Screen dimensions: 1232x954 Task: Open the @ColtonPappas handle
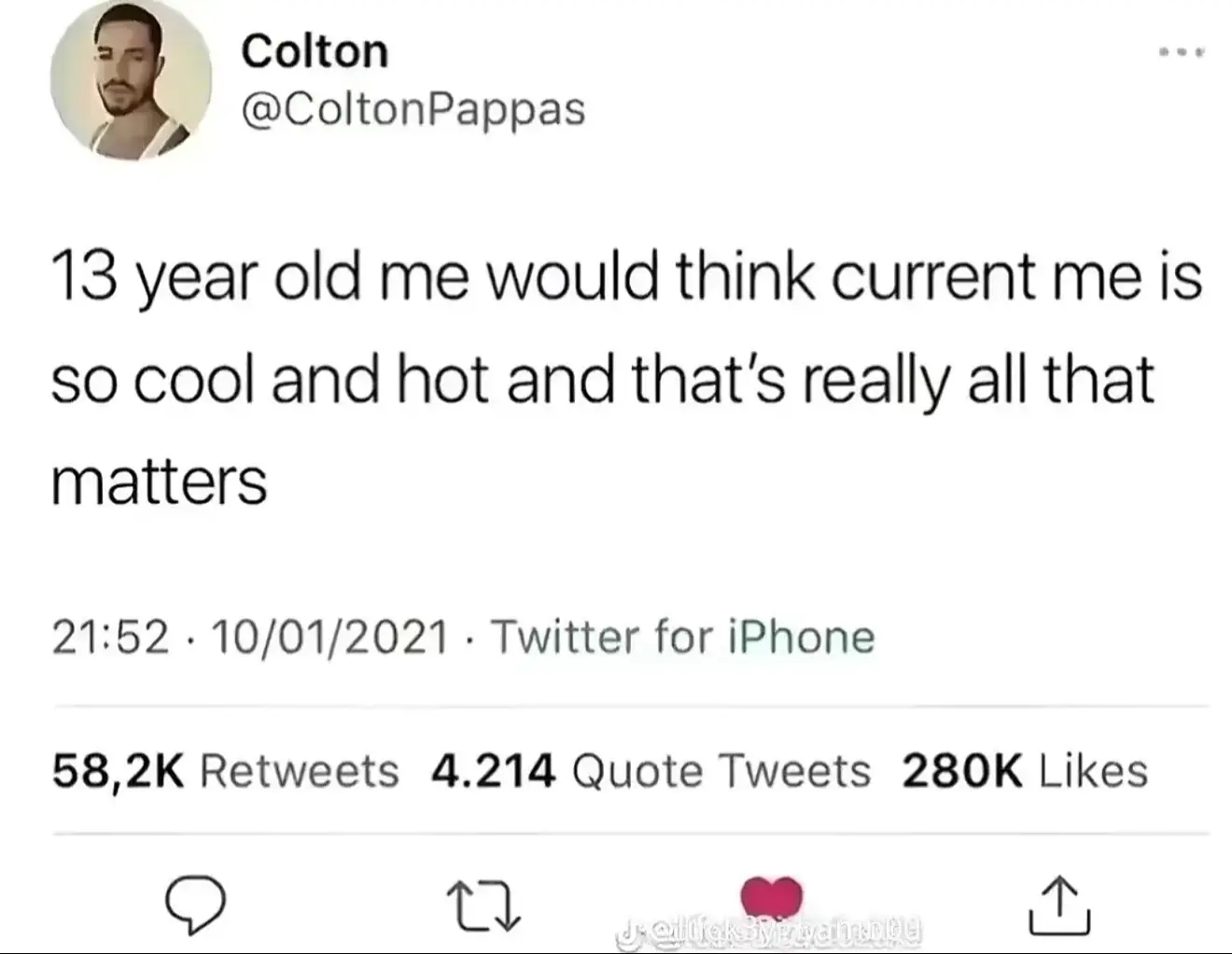(413, 109)
